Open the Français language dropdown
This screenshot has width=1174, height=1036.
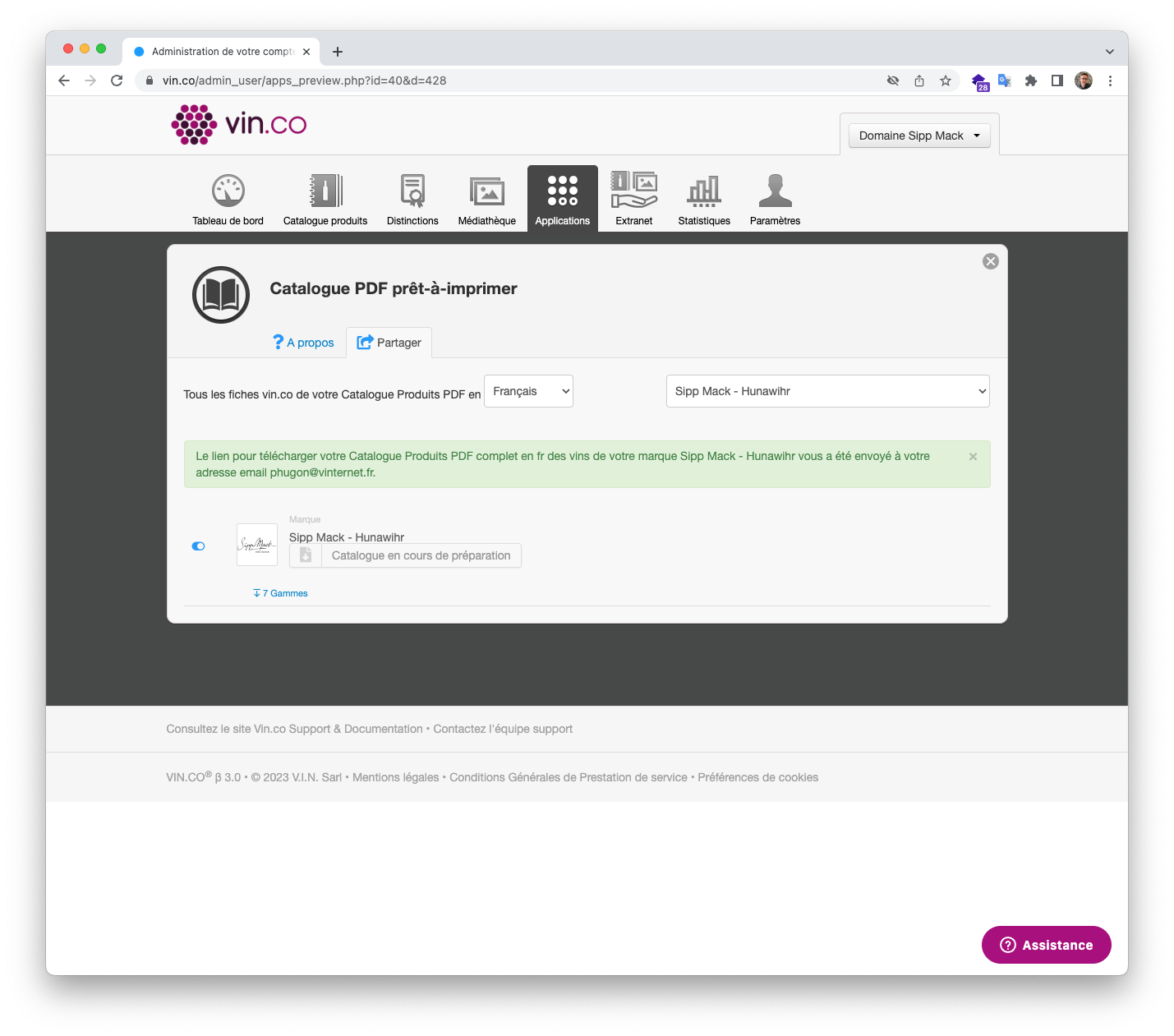[x=528, y=391]
